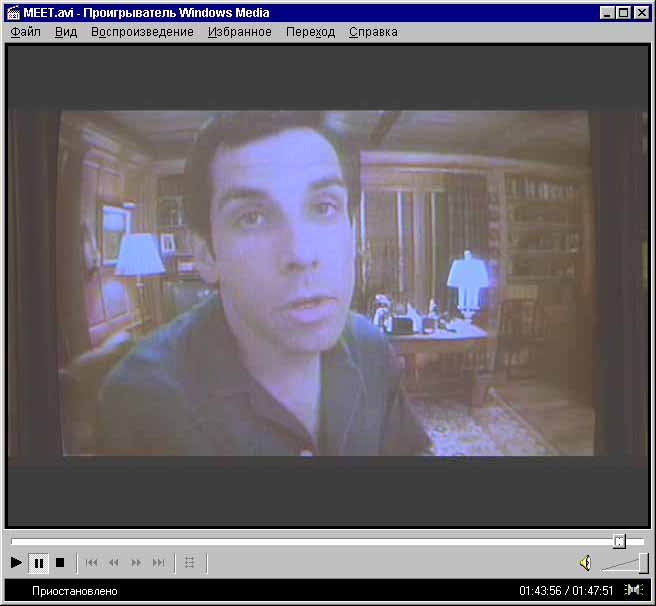Minimize the Windows Media player window
The image size is (656, 606).
[x=607, y=13]
